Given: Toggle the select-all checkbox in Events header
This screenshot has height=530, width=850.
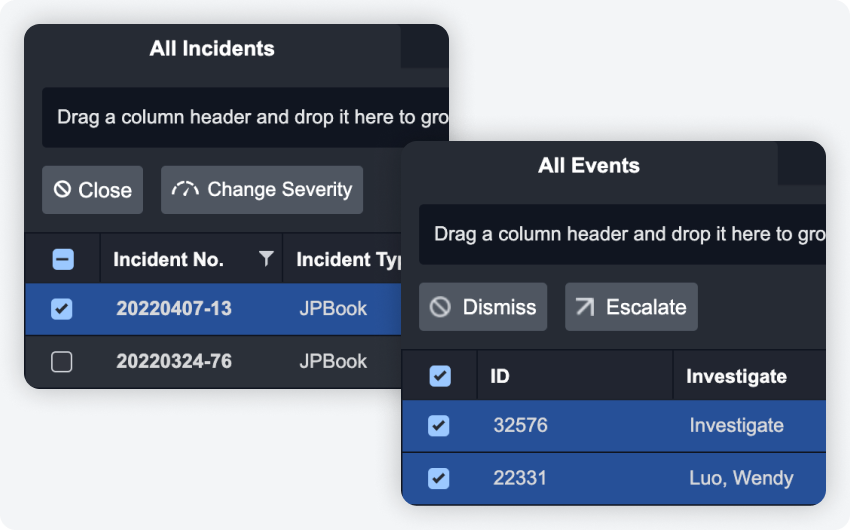Looking at the screenshot, I should coord(439,376).
